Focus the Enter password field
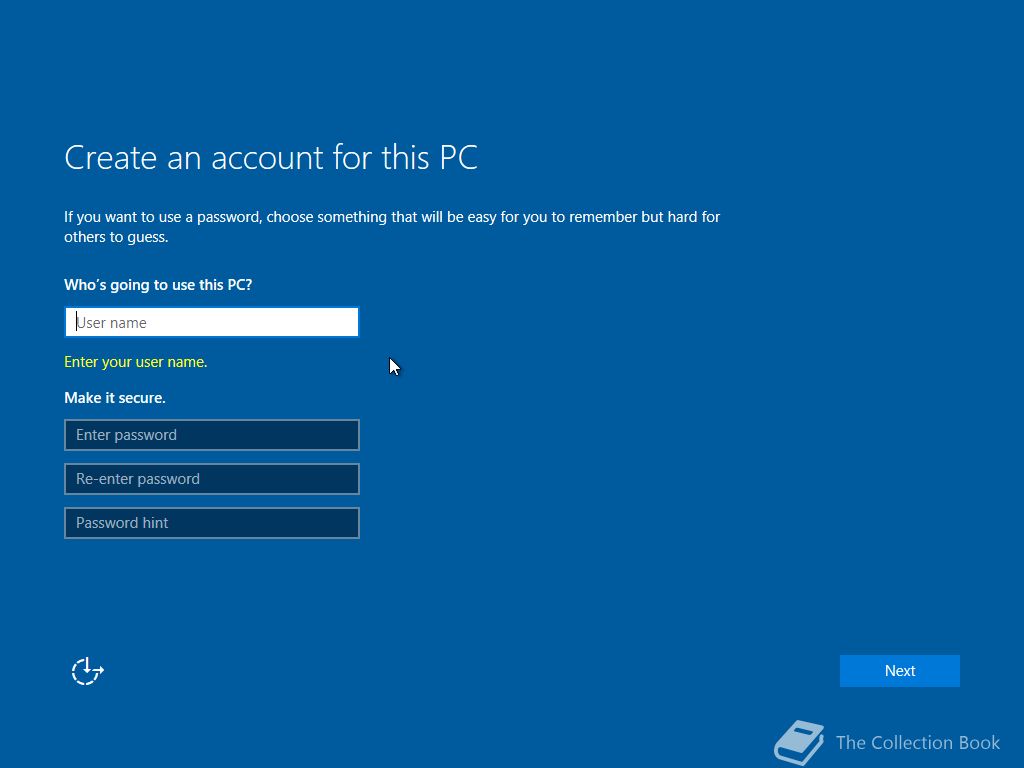1024x768 pixels. pyautogui.click(x=212, y=435)
